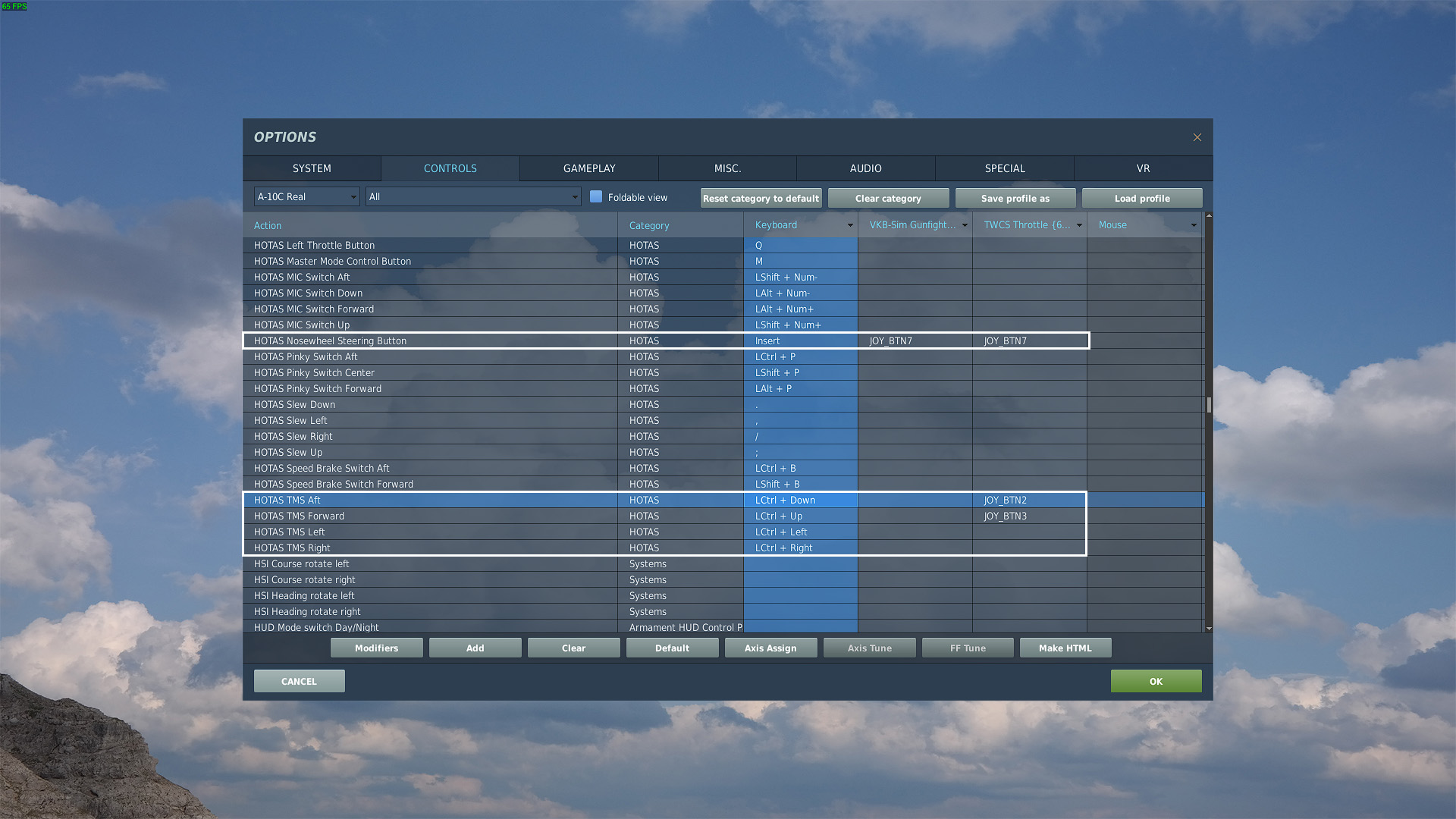Open the Mouse column dropdown arrow
Image resolution: width=1456 pixels, height=819 pixels.
point(1193,225)
